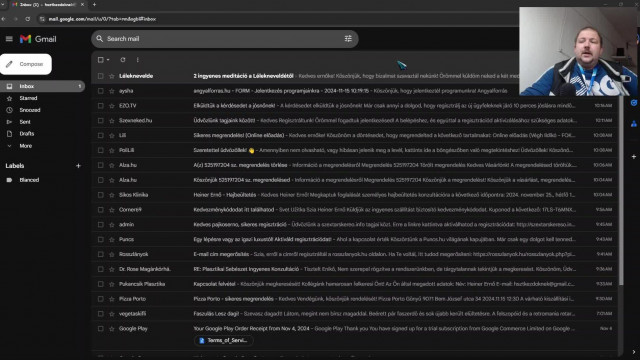This screenshot has height=360, width=640.
Task: Select the Google Play email checkbox
Action: (100, 329)
